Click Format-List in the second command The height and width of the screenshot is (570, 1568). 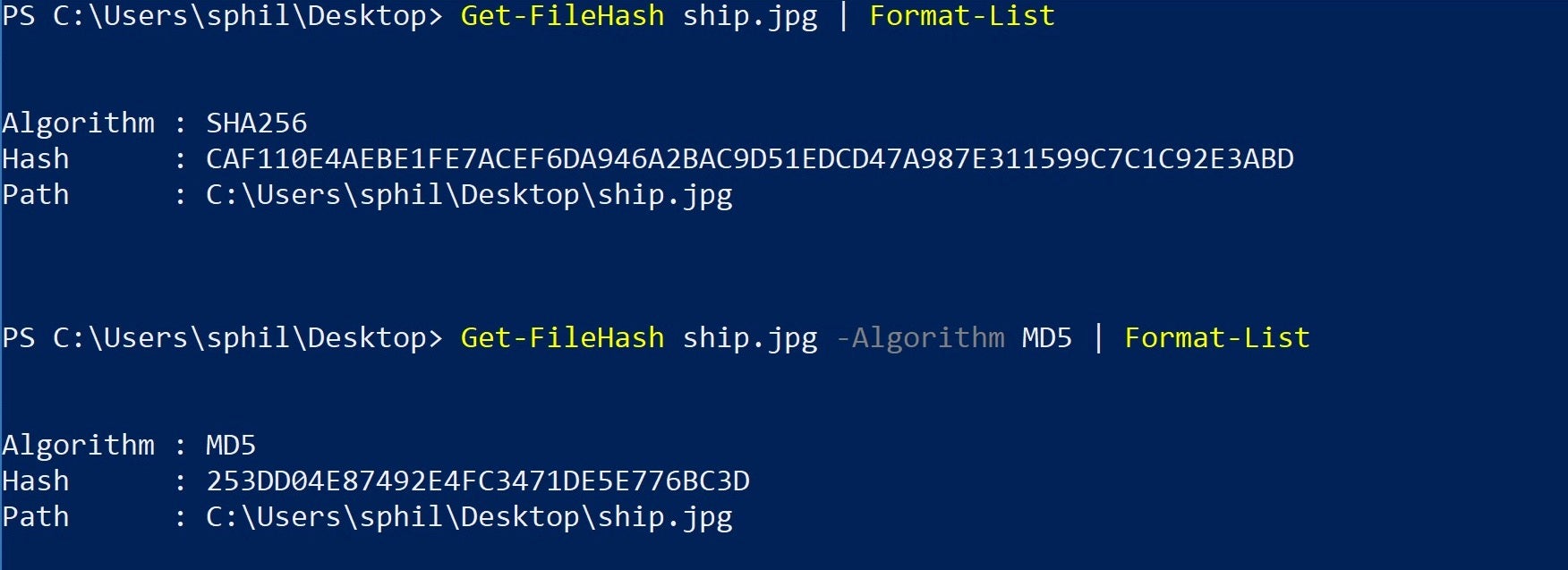pos(1217,337)
